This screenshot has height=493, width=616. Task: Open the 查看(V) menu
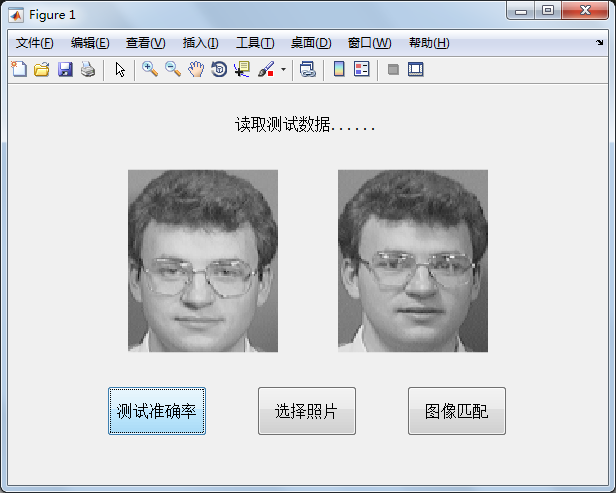click(x=146, y=43)
